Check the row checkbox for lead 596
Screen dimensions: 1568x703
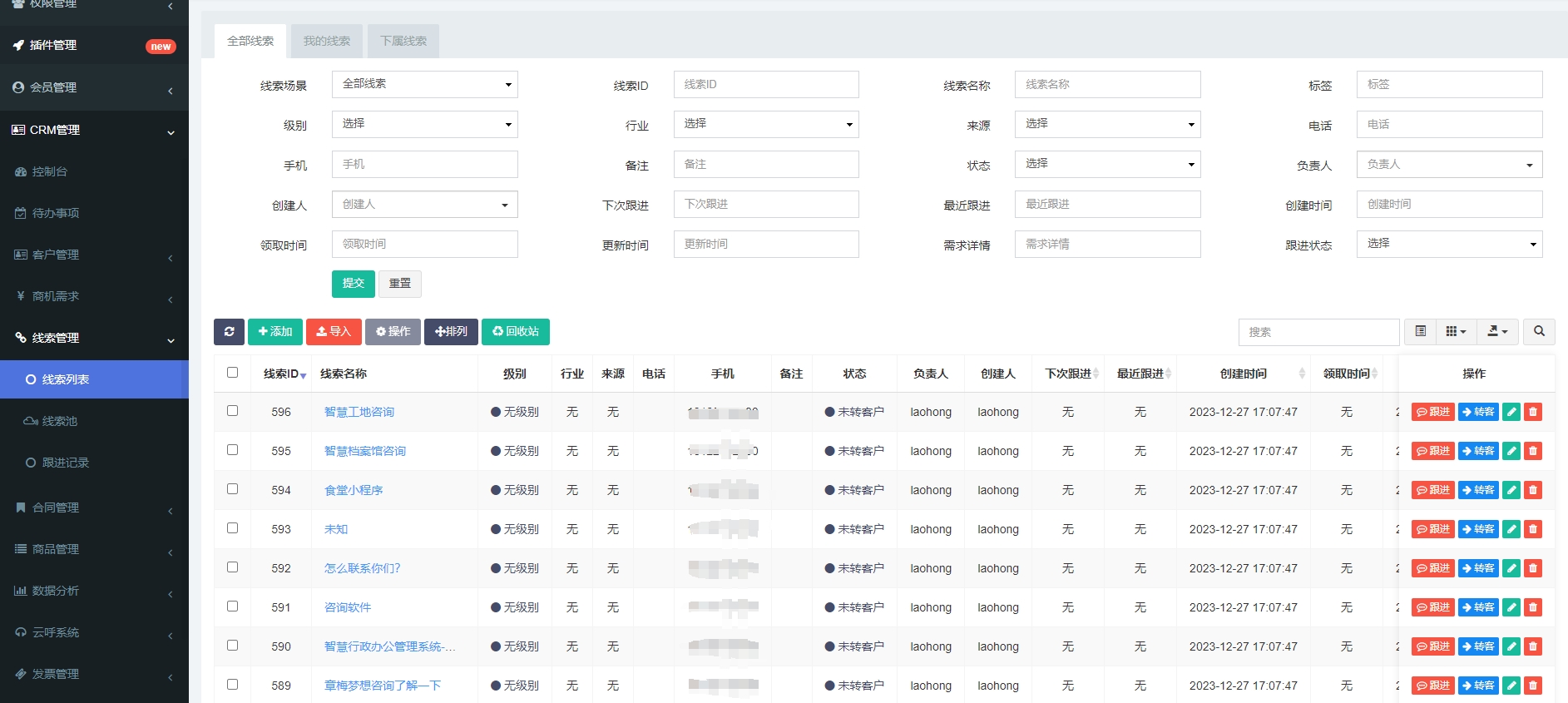coord(233,411)
